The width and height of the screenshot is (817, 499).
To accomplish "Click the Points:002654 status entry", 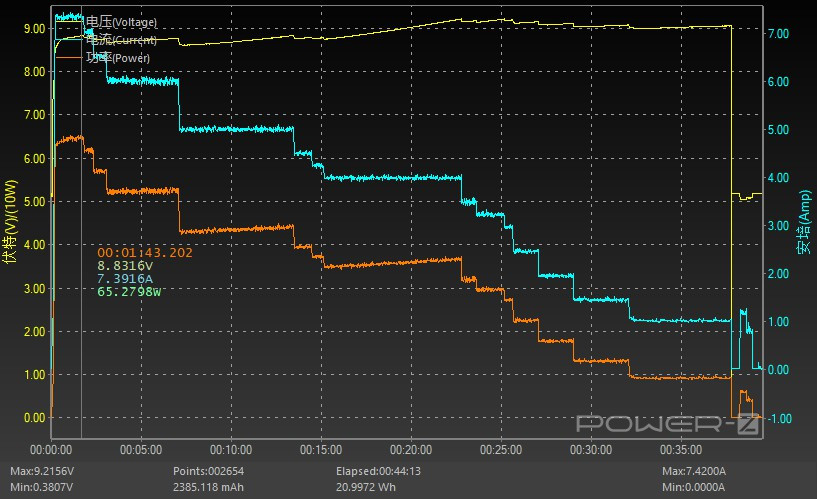I will 208,471.
